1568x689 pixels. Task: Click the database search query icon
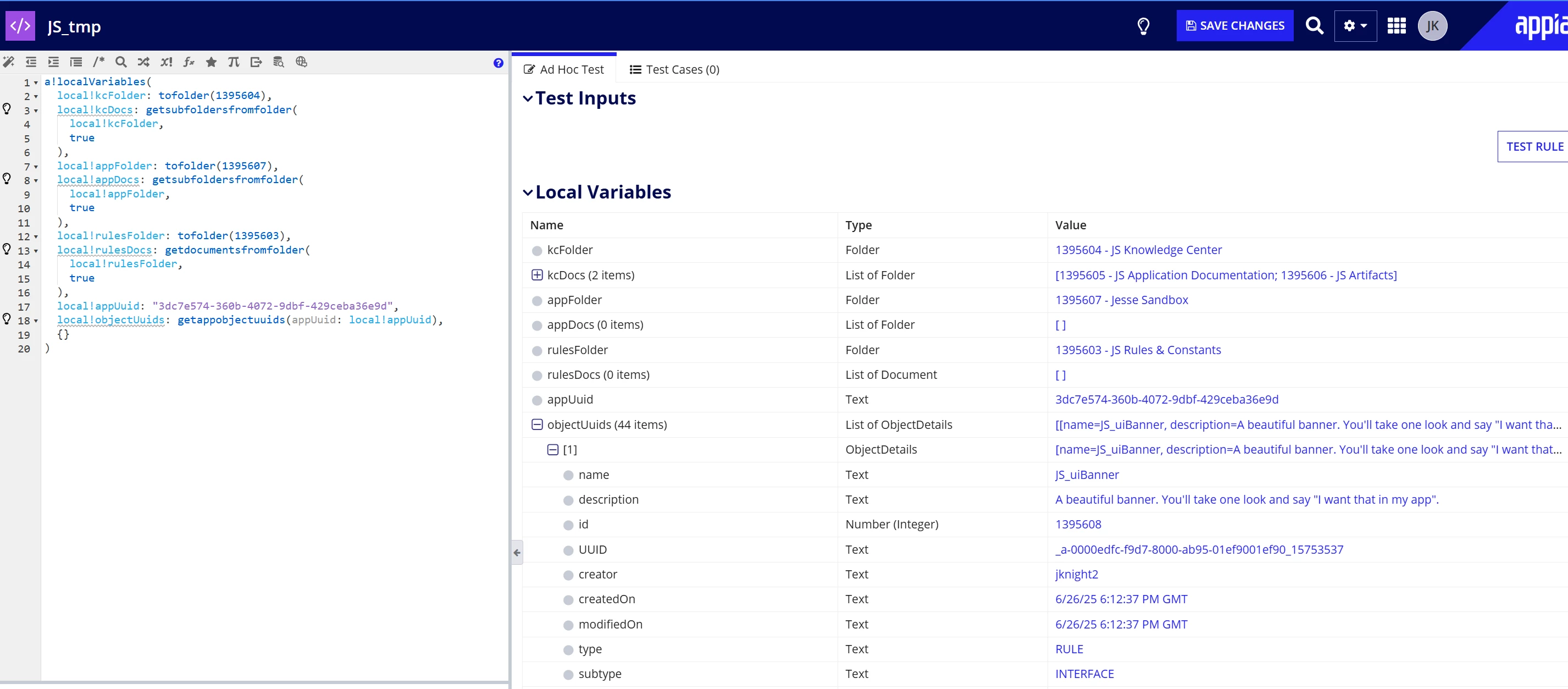click(x=279, y=62)
